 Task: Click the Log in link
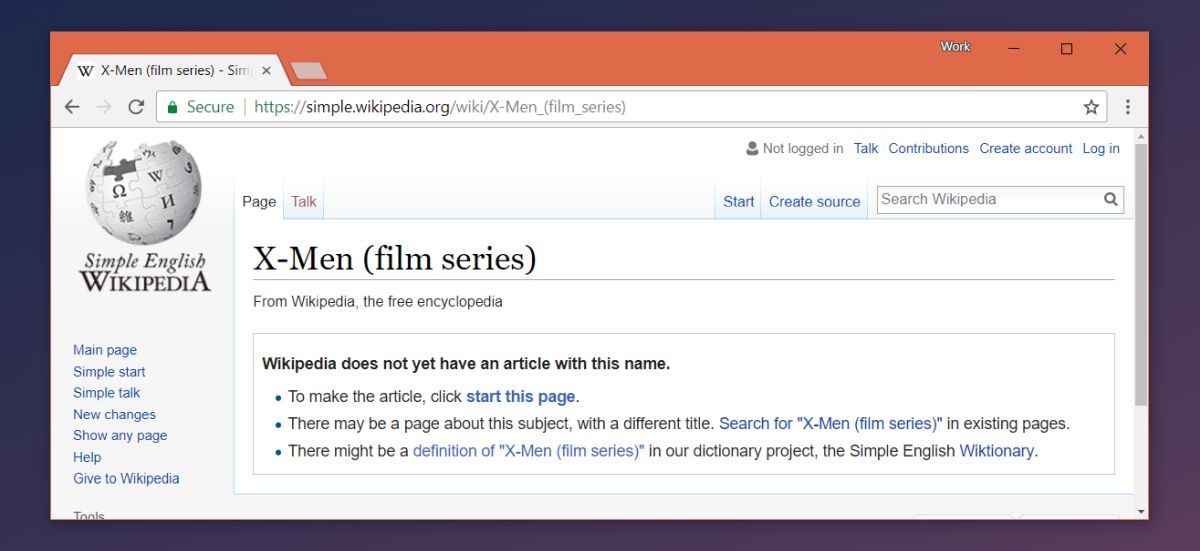[1101, 148]
